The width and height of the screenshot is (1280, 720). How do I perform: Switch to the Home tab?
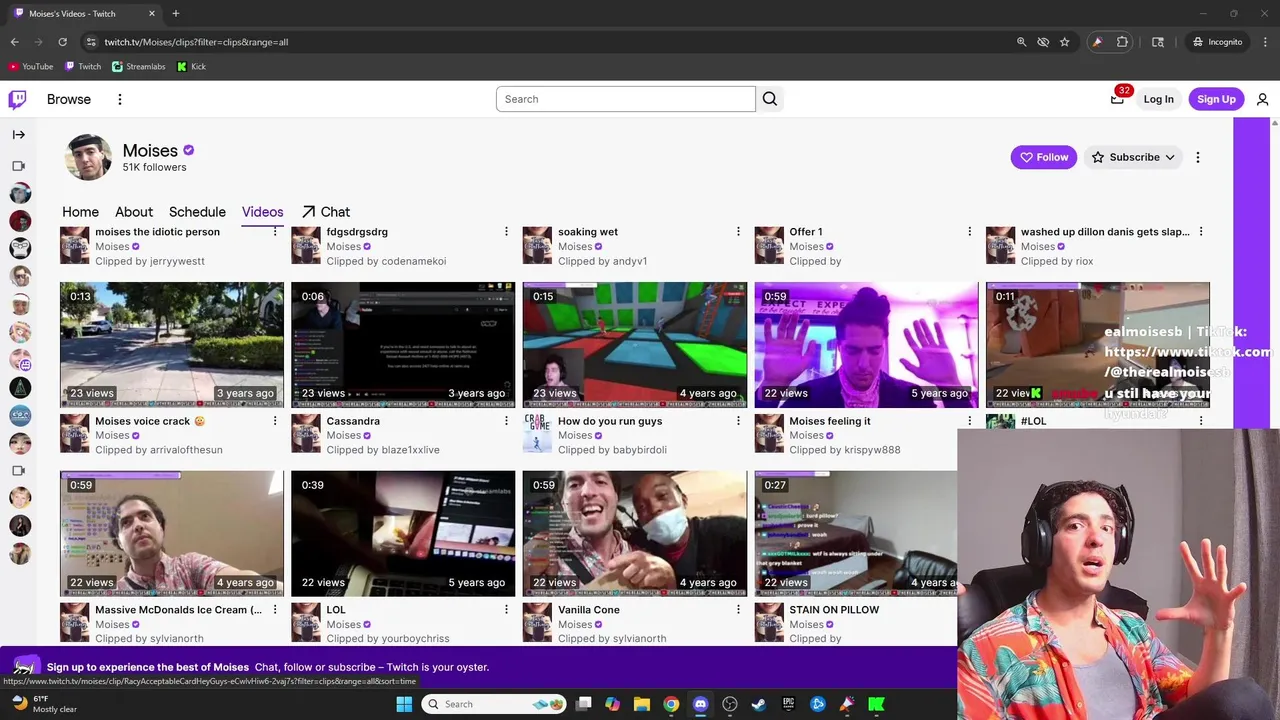click(80, 212)
